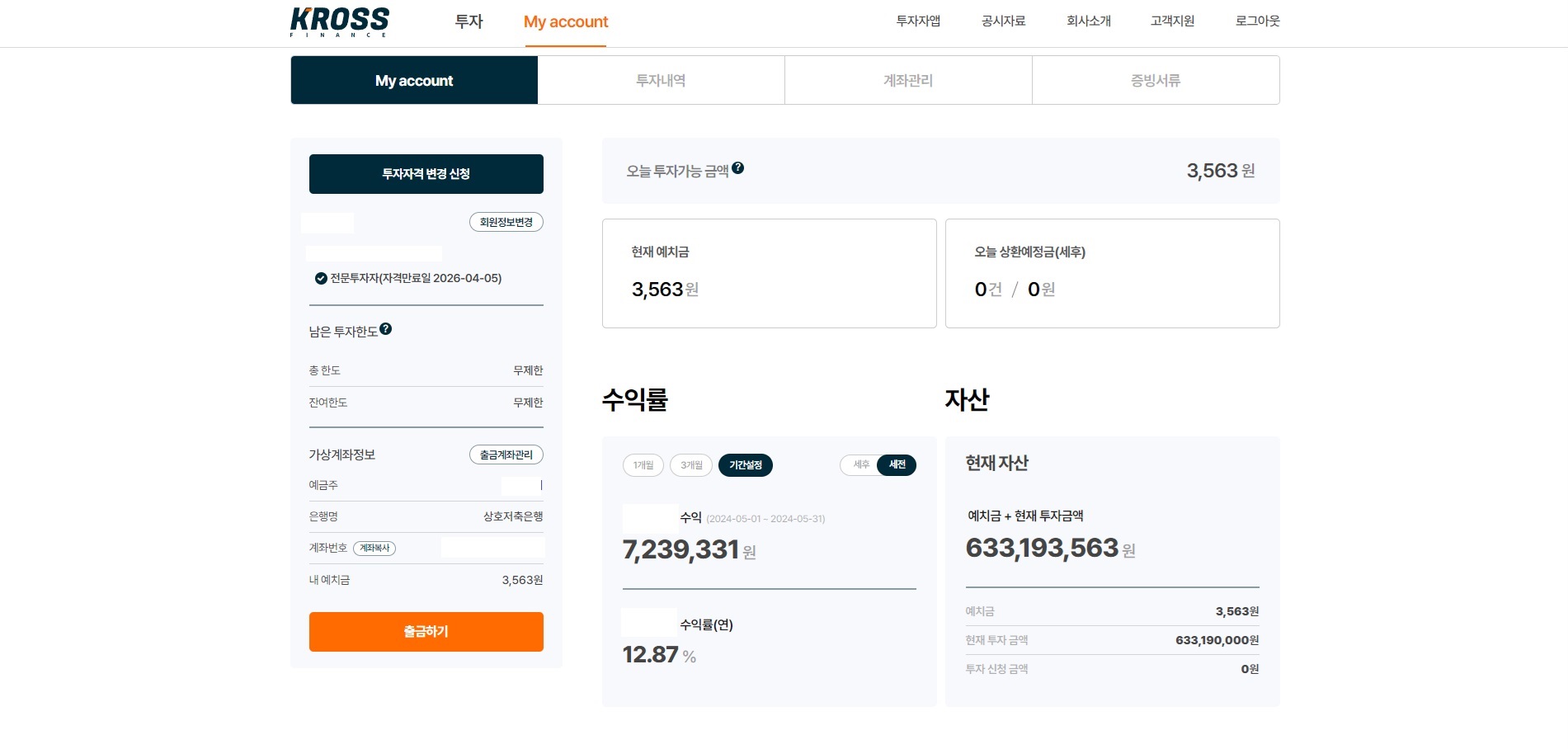
Task: Open 회사소개 page
Action: coord(1089,21)
